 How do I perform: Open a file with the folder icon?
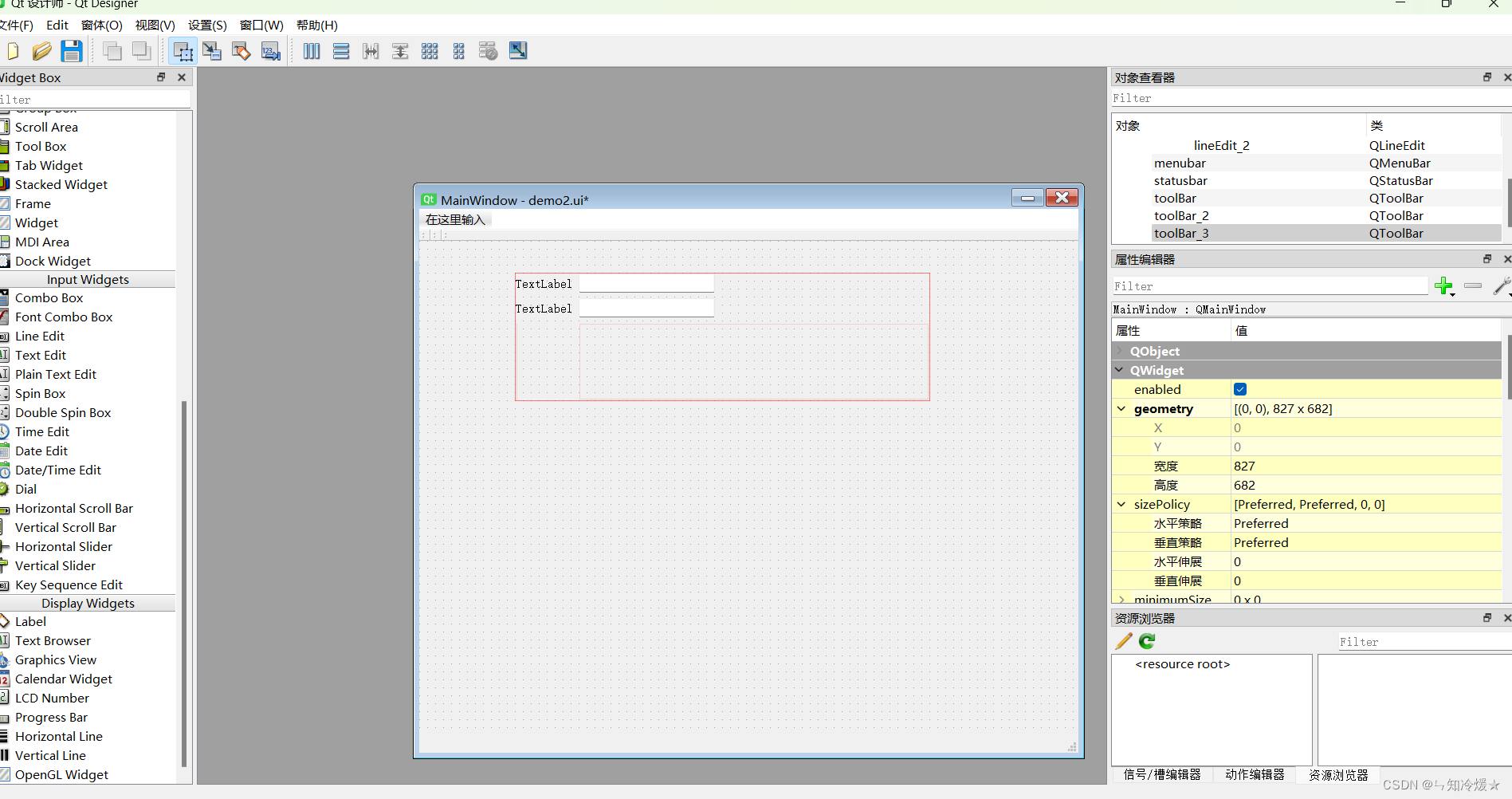coord(42,51)
